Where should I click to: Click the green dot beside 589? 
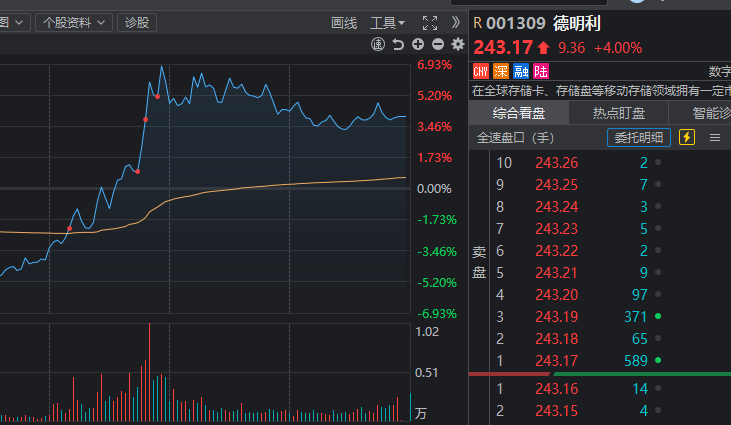(658, 360)
